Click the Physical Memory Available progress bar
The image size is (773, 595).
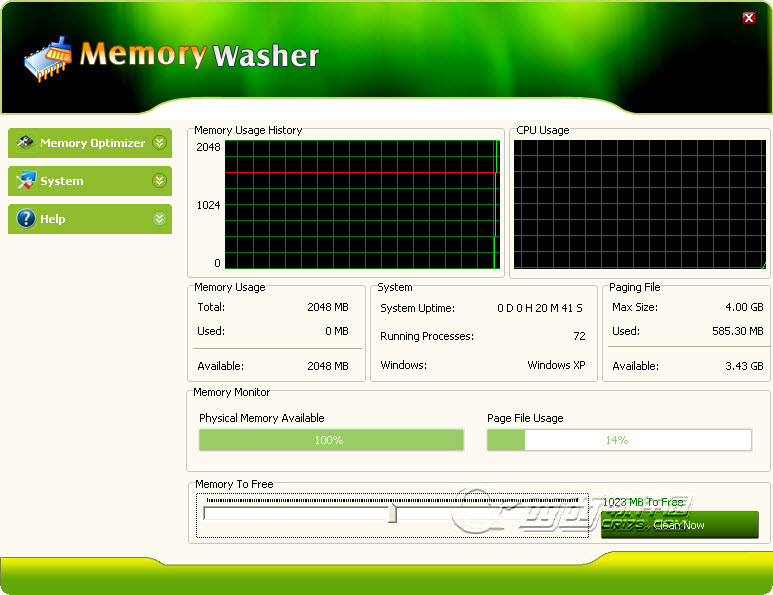click(331, 440)
